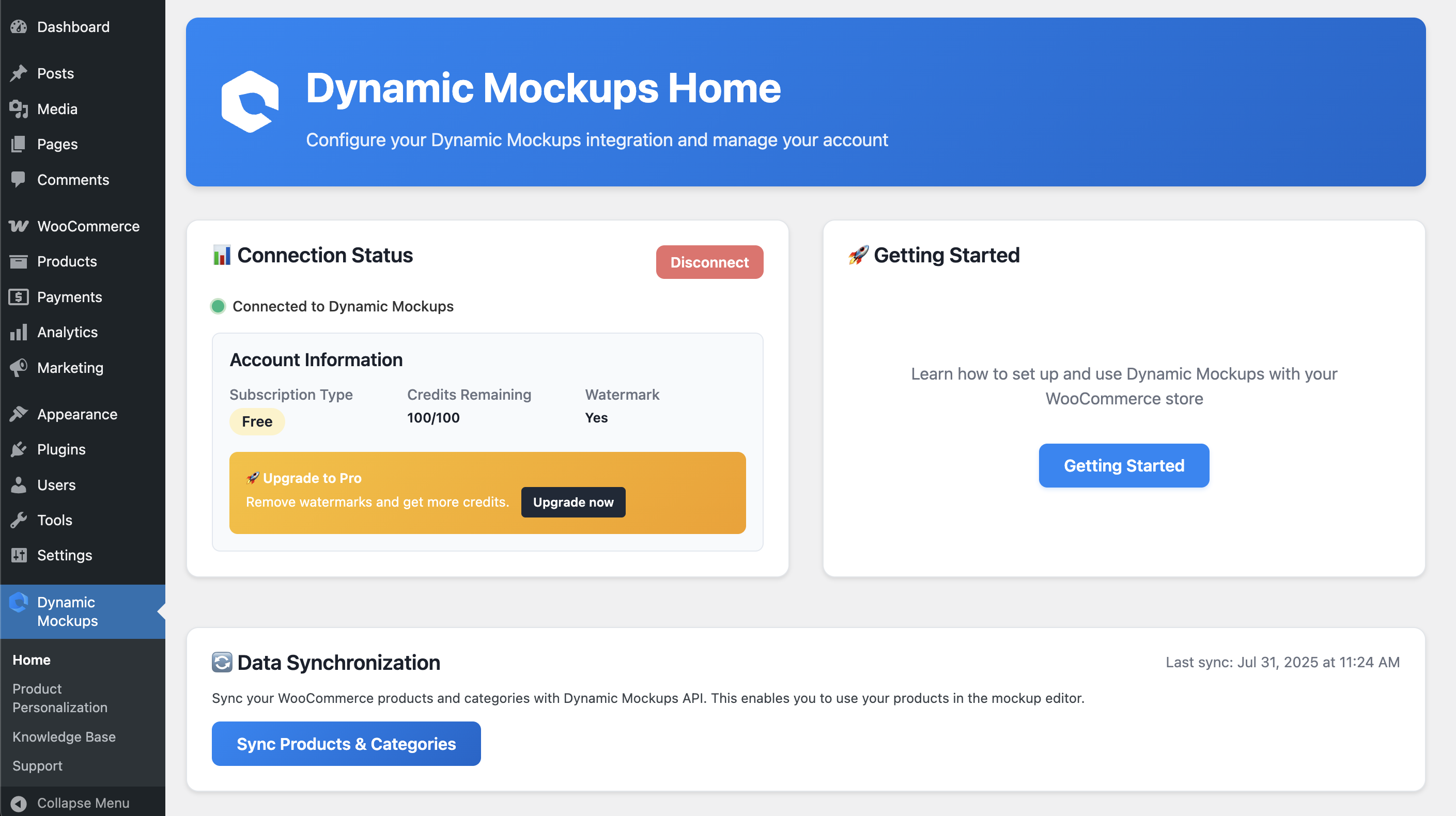This screenshot has height=816, width=1456.
Task: Click the Connection Status chart icon
Action: coord(222,255)
